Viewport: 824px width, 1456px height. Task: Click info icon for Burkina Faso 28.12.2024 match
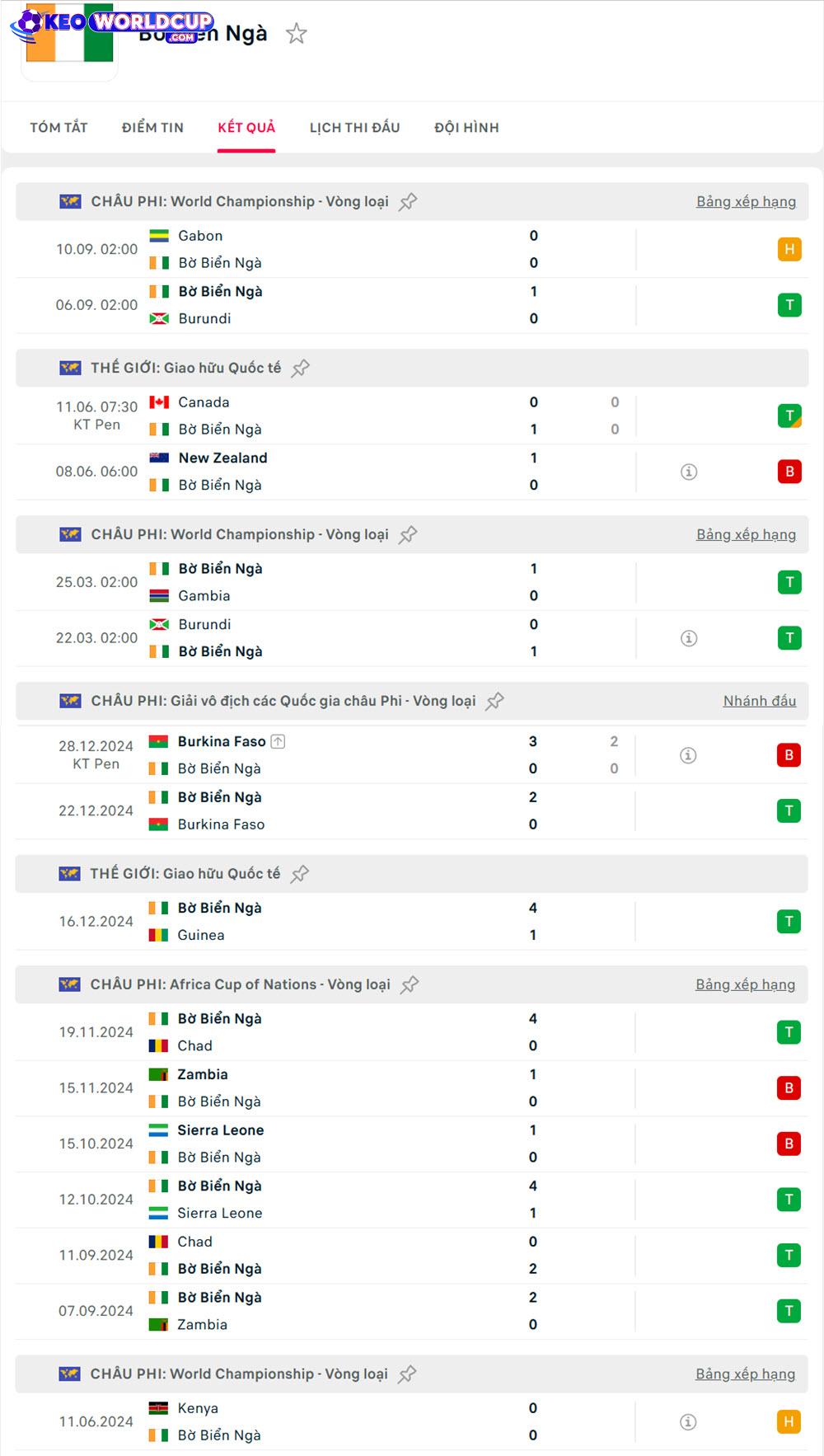(x=688, y=755)
